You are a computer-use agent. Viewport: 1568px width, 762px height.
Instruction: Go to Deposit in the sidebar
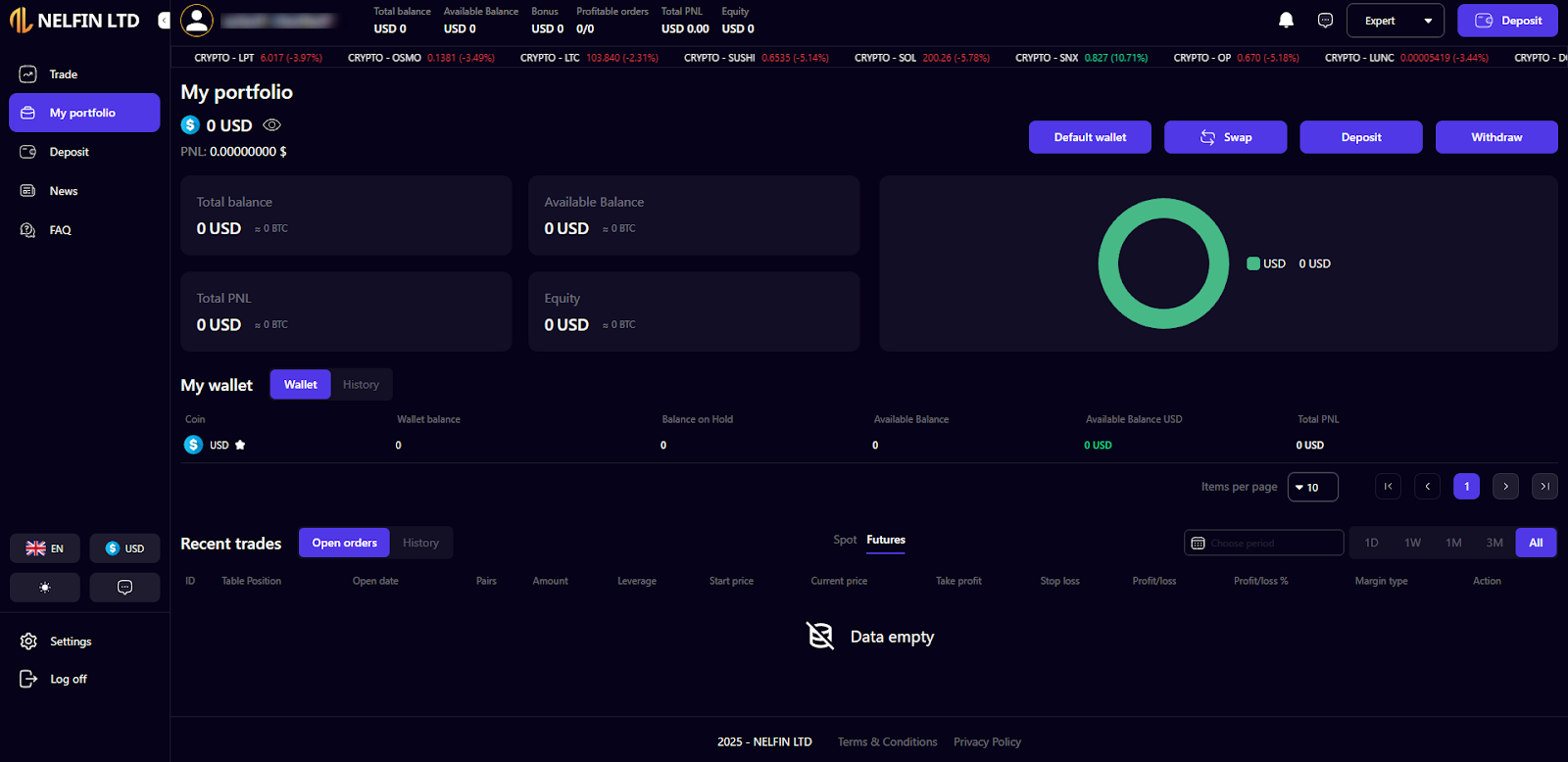pos(84,152)
